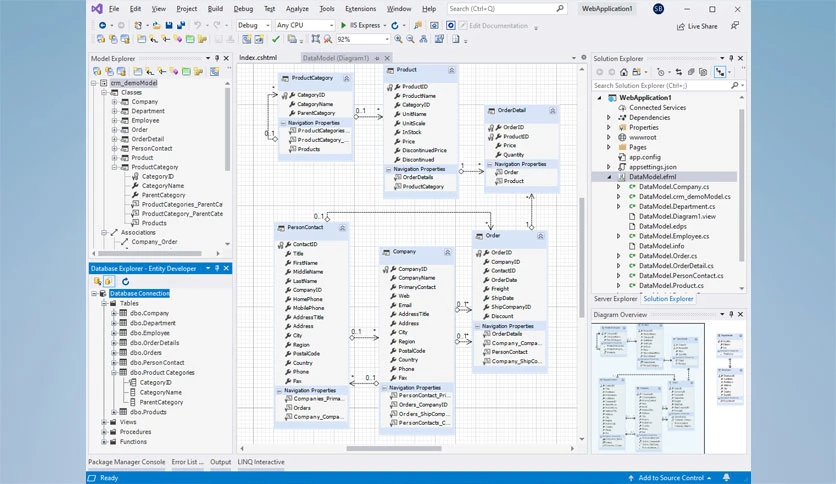Viewport: 836px width, 484px height.
Task: Click the Zoom In magnifier icon
Action: pos(398,39)
